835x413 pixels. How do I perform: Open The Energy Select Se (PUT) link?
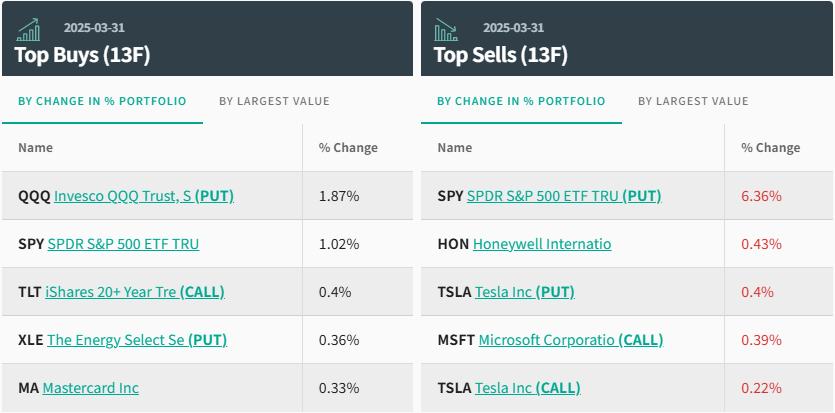(137, 340)
